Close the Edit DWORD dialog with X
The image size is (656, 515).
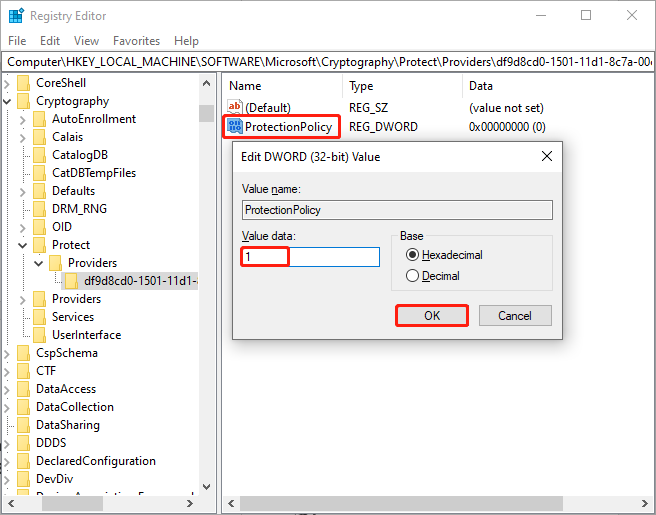click(547, 156)
